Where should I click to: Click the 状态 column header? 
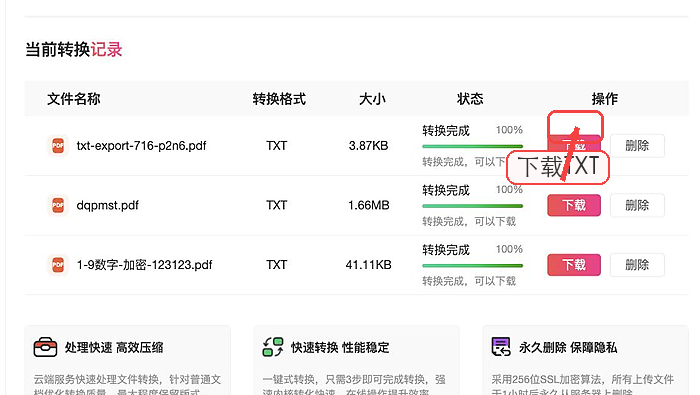470,99
